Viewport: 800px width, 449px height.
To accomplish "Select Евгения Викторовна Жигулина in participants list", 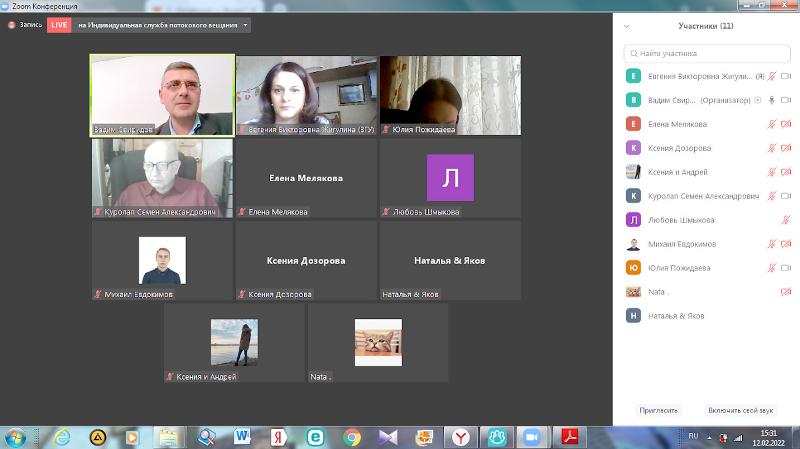I will click(x=700, y=76).
